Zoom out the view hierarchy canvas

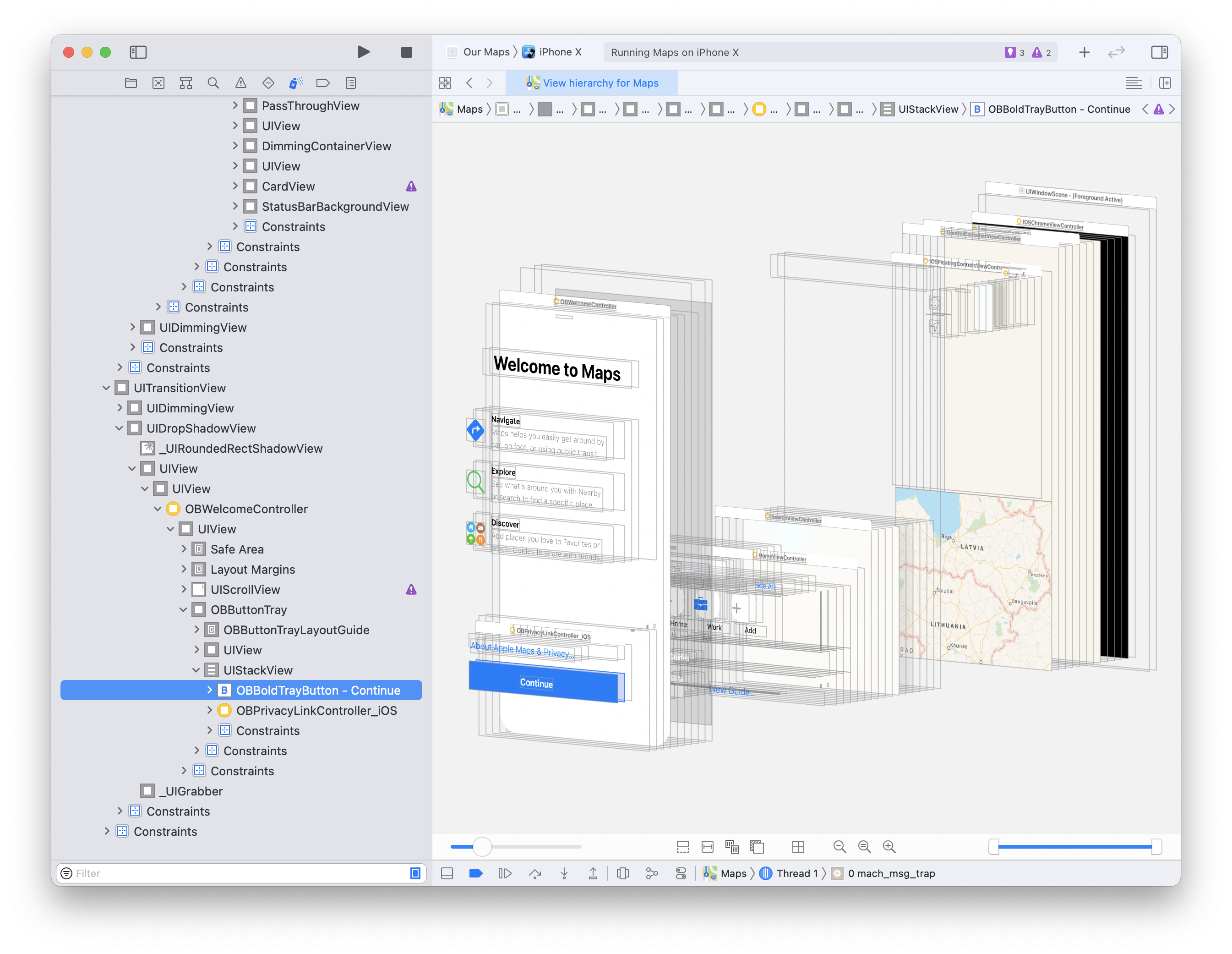coord(840,846)
